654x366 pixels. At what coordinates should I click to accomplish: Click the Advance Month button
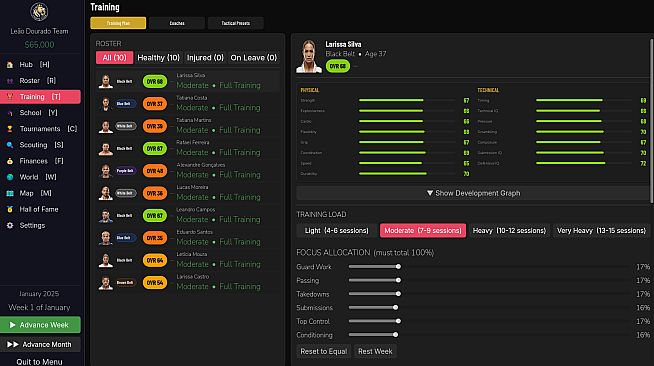pyautogui.click(x=40, y=344)
